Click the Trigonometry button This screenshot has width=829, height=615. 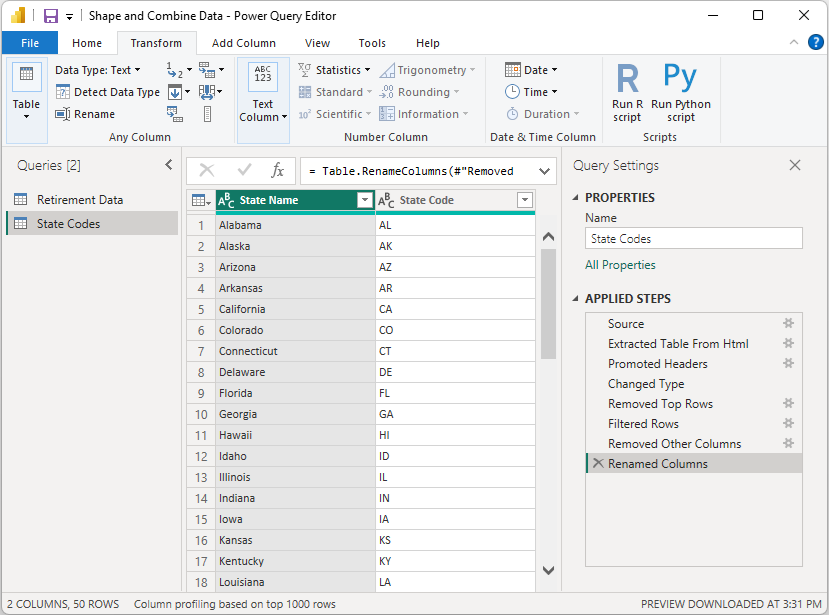(x=427, y=70)
